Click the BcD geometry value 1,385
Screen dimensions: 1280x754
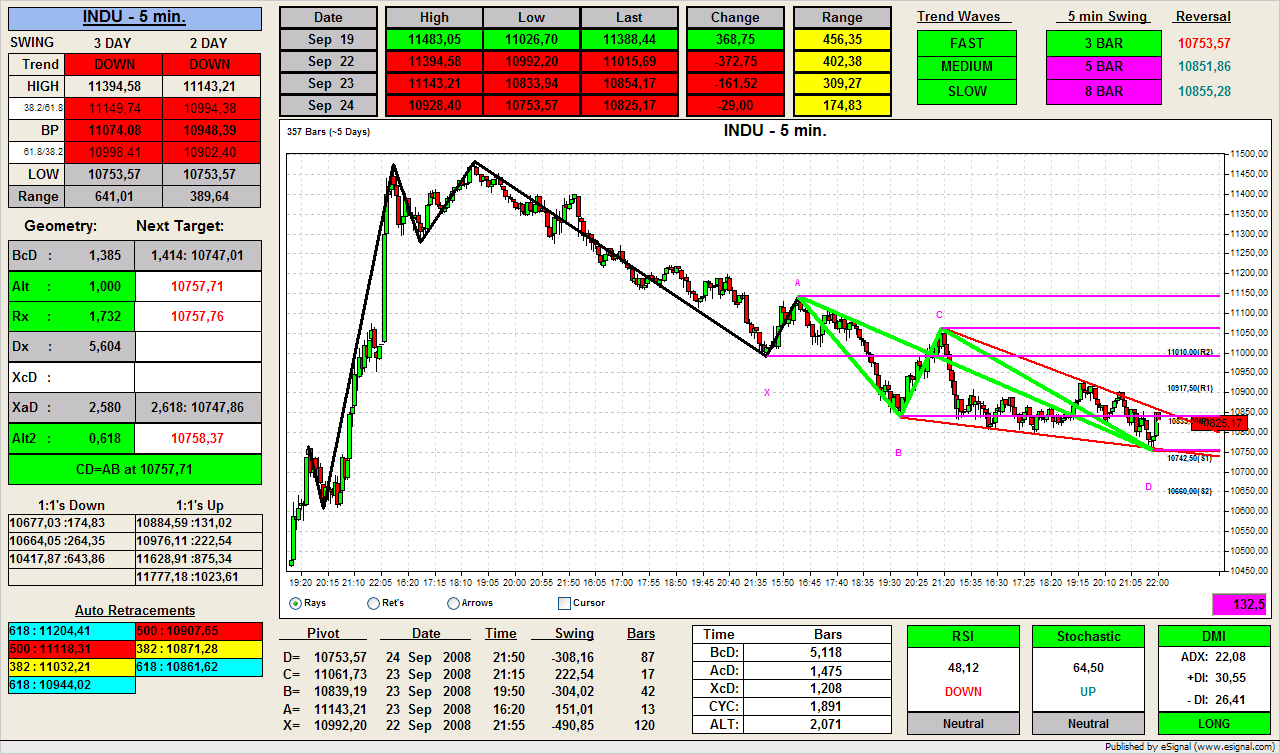[x=103, y=256]
